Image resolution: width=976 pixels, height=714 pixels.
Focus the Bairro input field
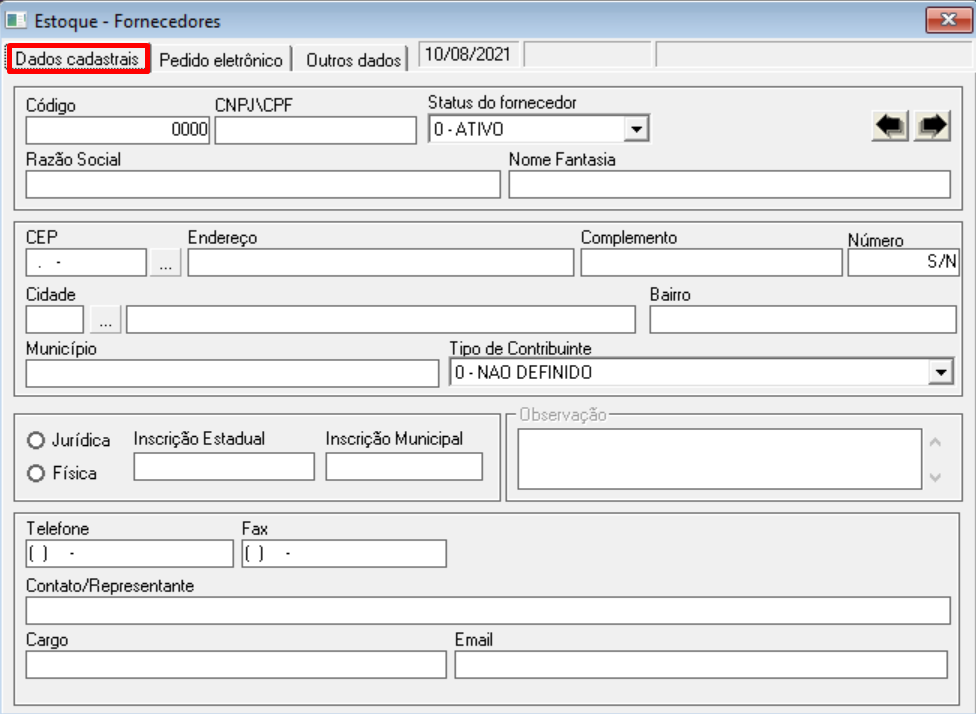[x=803, y=319]
